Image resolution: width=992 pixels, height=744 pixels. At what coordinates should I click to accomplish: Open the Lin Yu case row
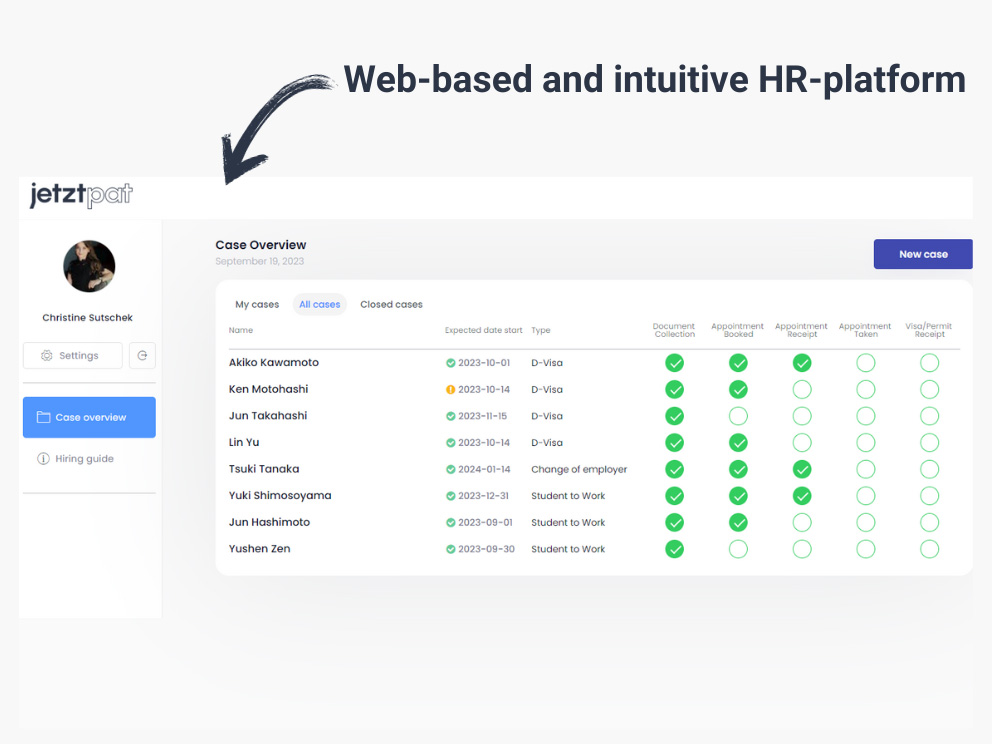click(x=594, y=442)
